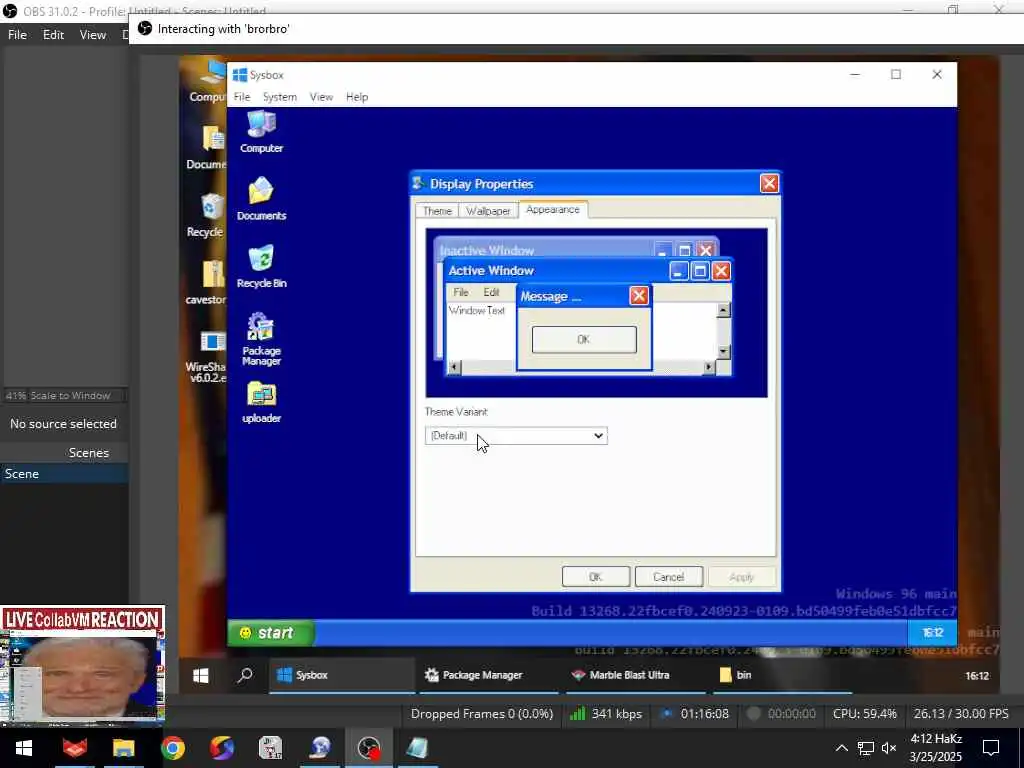Screen dimensions: 1024x768
Task: Click the OBS Studio icon on host taskbar
Action: pyautogui.click(x=369, y=748)
